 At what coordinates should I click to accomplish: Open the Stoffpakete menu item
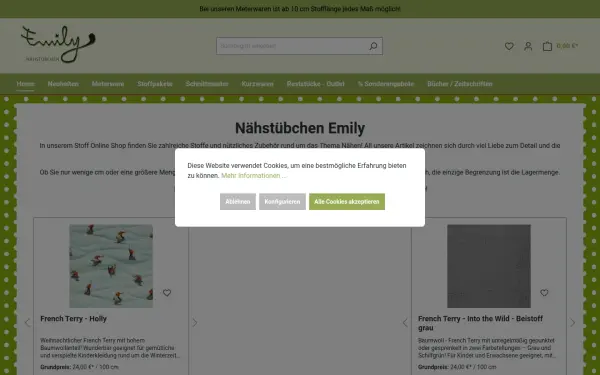tap(155, 84)
